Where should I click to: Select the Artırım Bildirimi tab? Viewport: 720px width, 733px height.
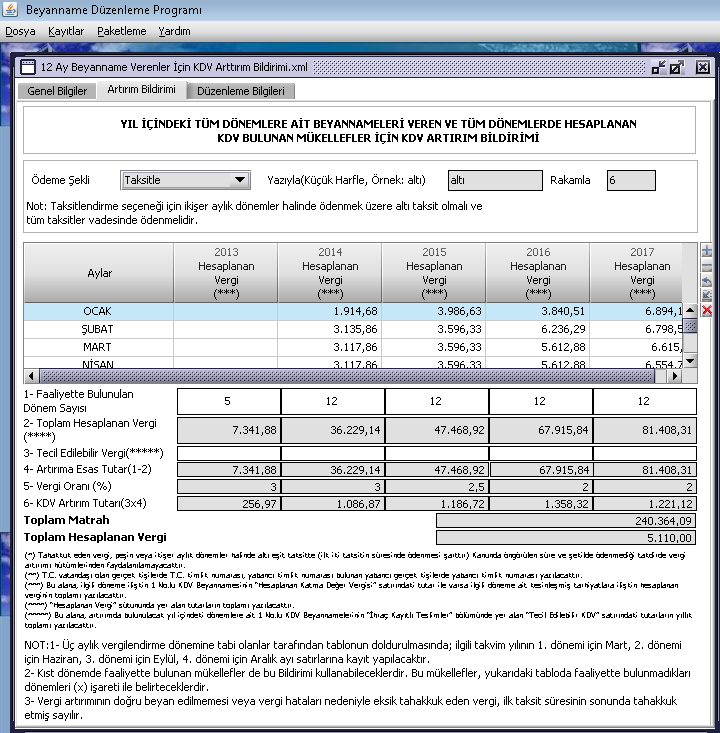click(x=142, y=89)
